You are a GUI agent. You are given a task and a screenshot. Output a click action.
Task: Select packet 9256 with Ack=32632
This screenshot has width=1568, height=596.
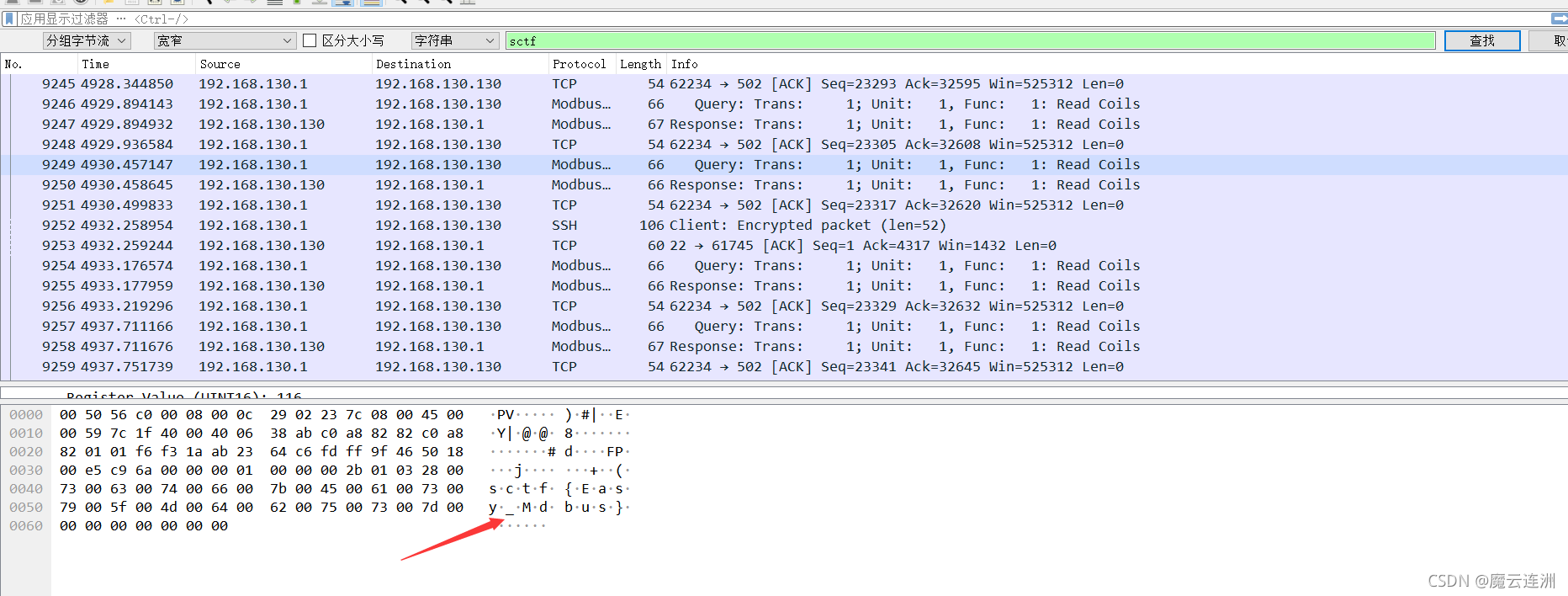(x=784, y=306)
